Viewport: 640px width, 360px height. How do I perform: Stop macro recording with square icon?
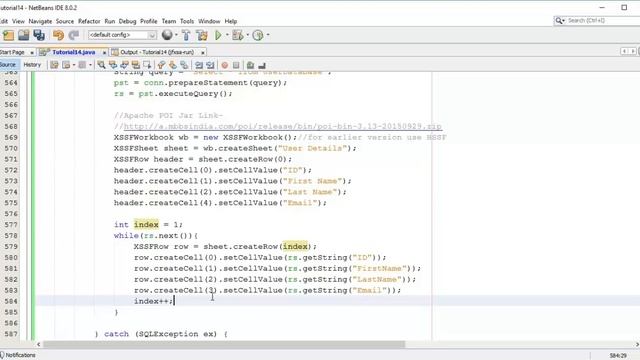(x=236, y=65)
